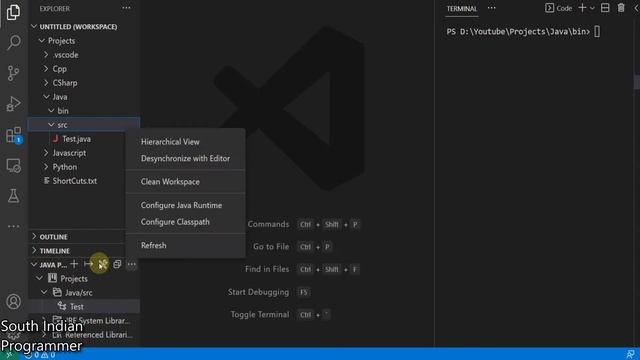This screenshot has width=640, height=360.
Task: Expand the Javascript folder
Action: pyautogui.click(x=46, y=153)
